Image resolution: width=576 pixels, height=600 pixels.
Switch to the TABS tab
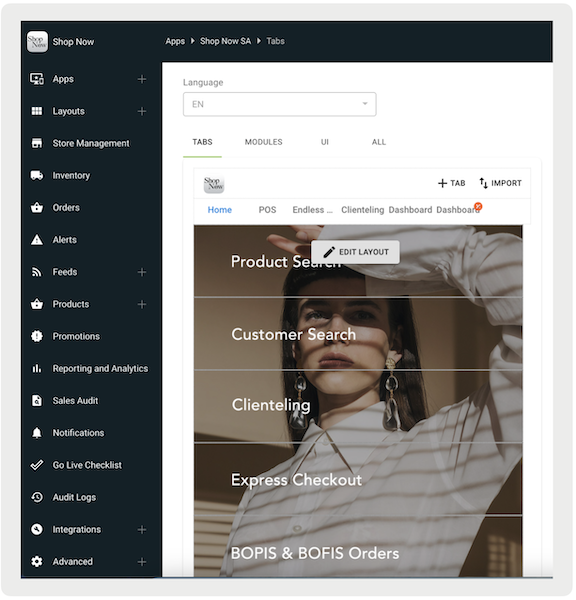[x=202, y=142]
